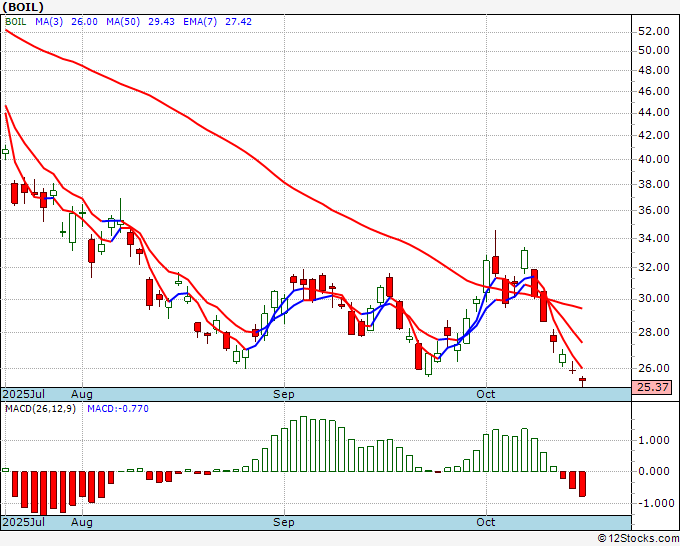Click the 1.000 MACD axis label
This screenshot has height=546, width=680.
[654, 441]
